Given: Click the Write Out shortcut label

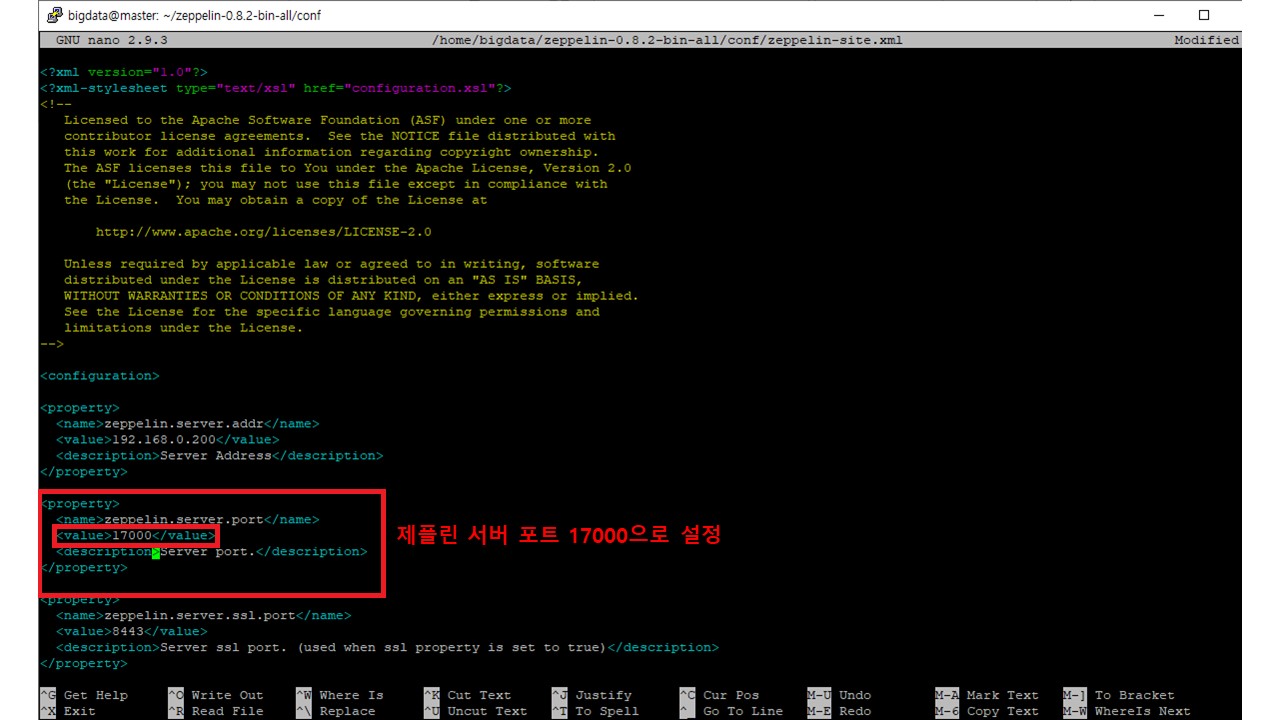Looking at the screenshot, I should 228,696.
